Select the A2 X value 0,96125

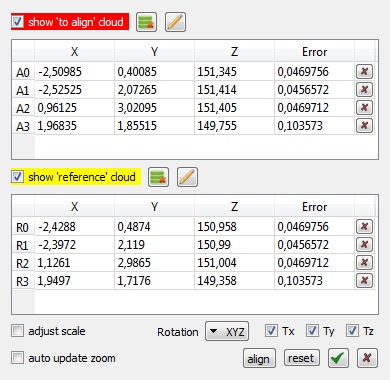click(74, 107)
